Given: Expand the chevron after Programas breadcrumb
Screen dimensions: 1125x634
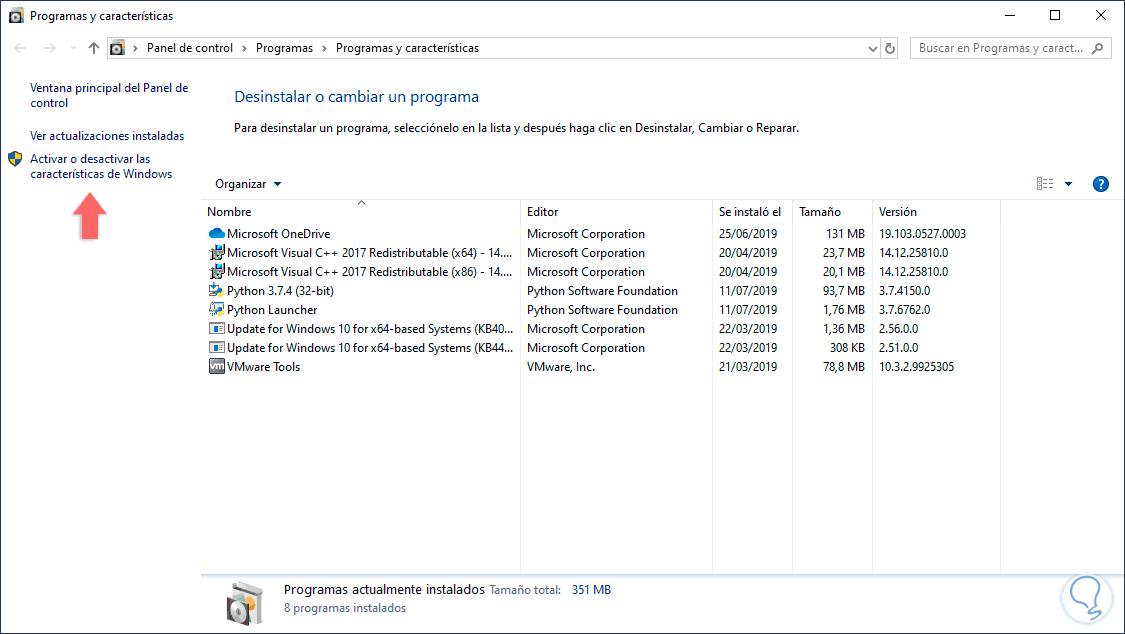Looking at the screenshot, I should [324, 48].
